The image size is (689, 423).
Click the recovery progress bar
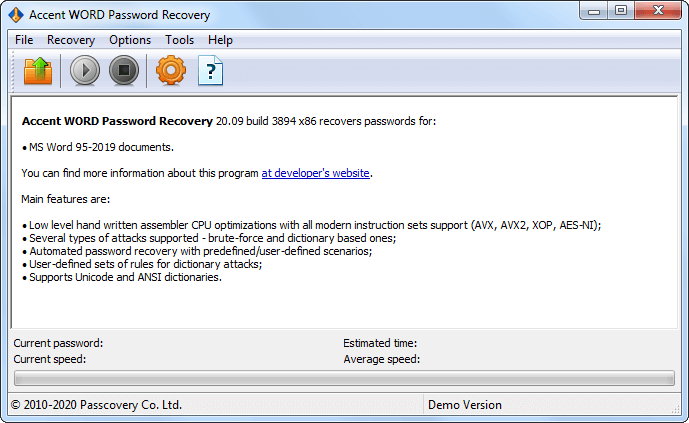point(344,378)
